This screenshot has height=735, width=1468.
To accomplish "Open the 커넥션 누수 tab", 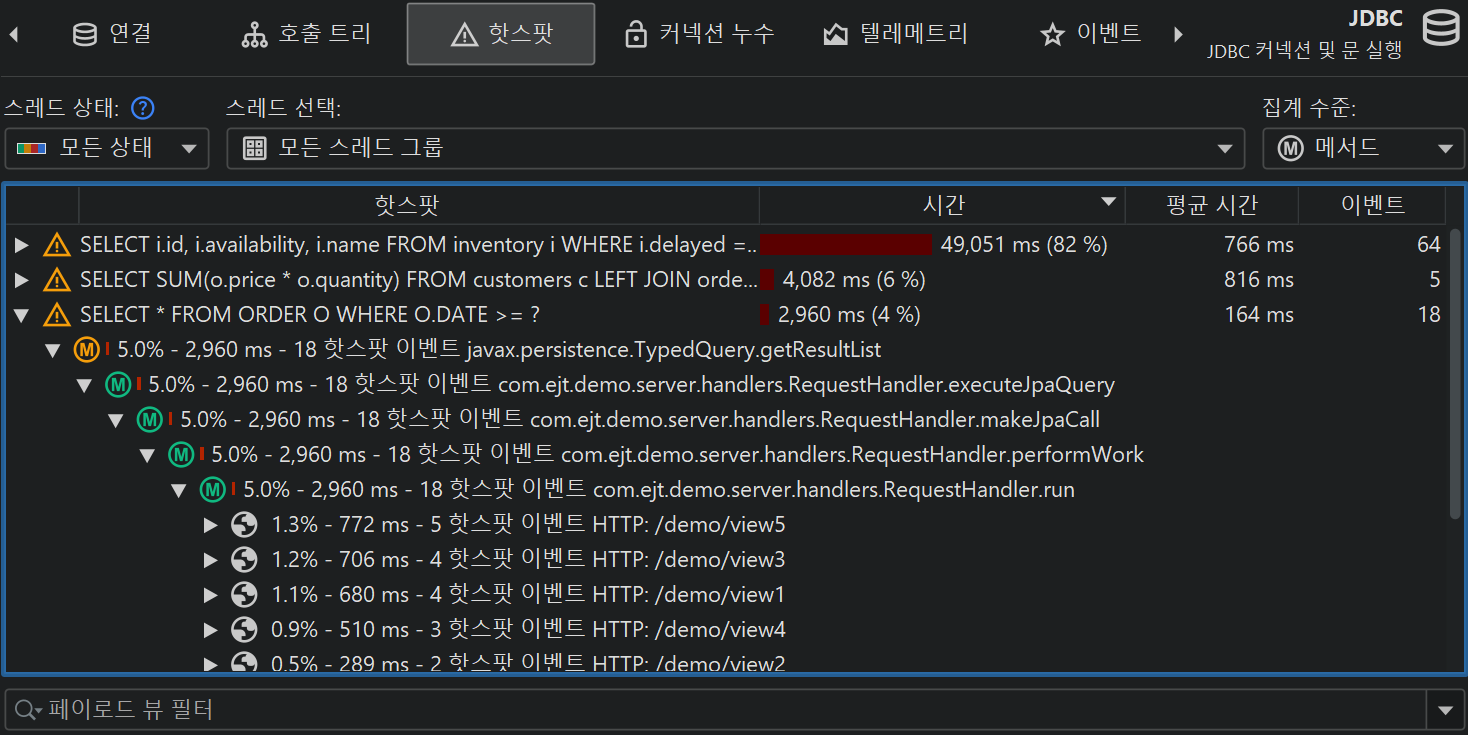I will [x=698, y=34].
